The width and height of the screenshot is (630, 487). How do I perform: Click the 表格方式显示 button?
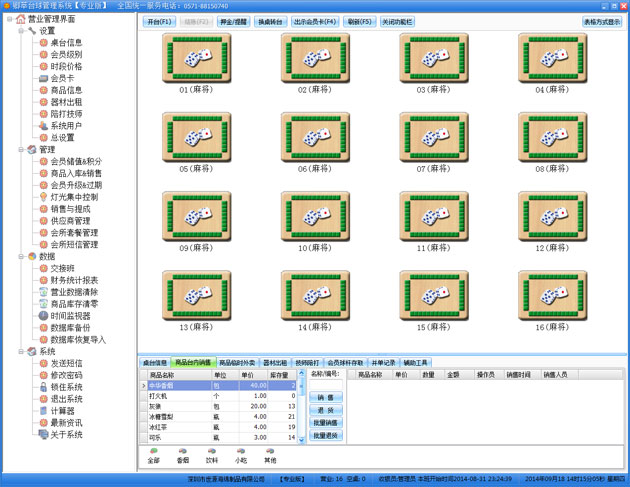(x=601, y=21)
